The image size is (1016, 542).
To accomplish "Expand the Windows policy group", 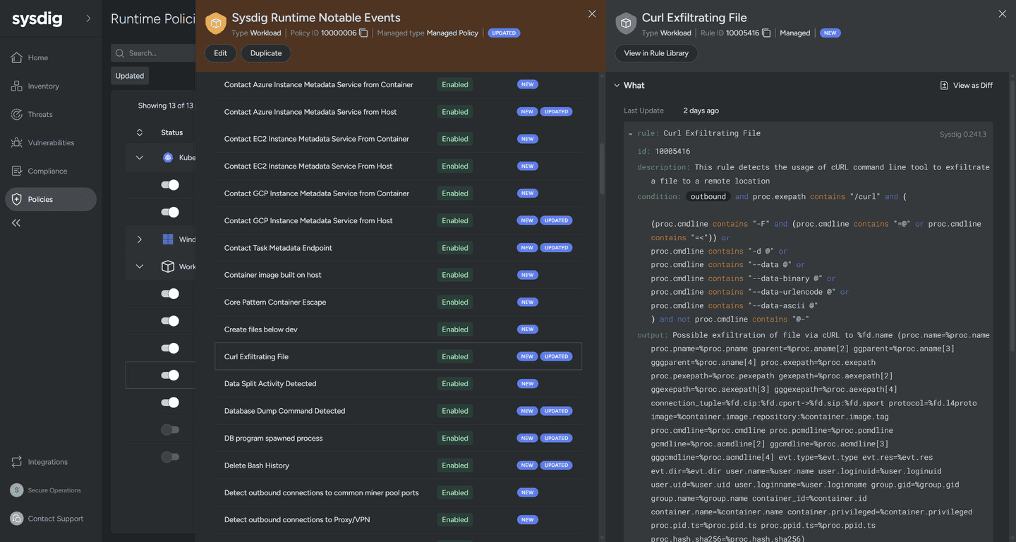I will click(x=139, y=239).
